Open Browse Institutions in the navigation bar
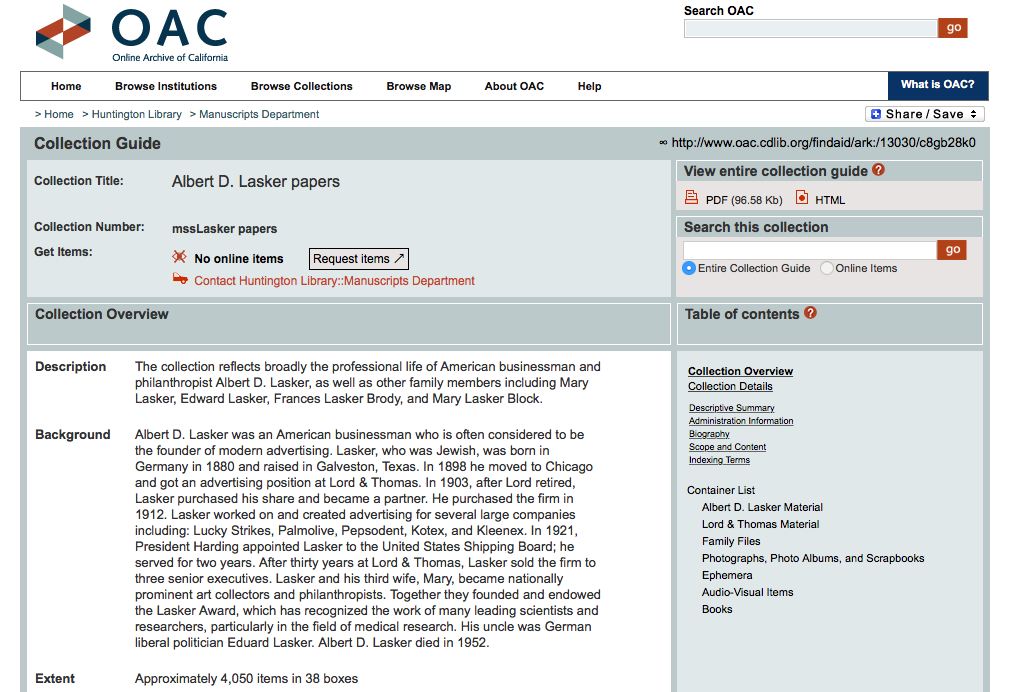Viewport: 1028px width, 692px height. point(166,86)
